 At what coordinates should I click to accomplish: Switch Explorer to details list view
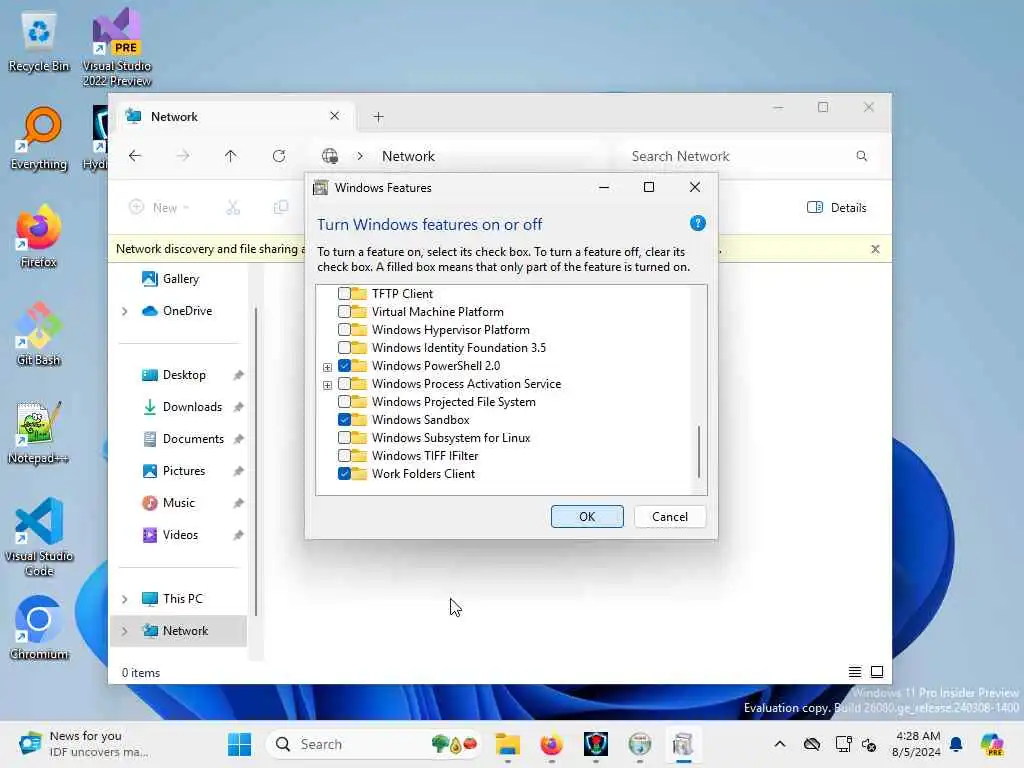coord(854,672)
